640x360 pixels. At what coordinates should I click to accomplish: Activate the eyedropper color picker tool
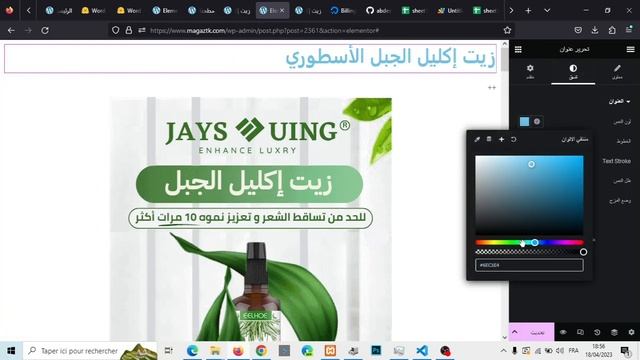477,140
